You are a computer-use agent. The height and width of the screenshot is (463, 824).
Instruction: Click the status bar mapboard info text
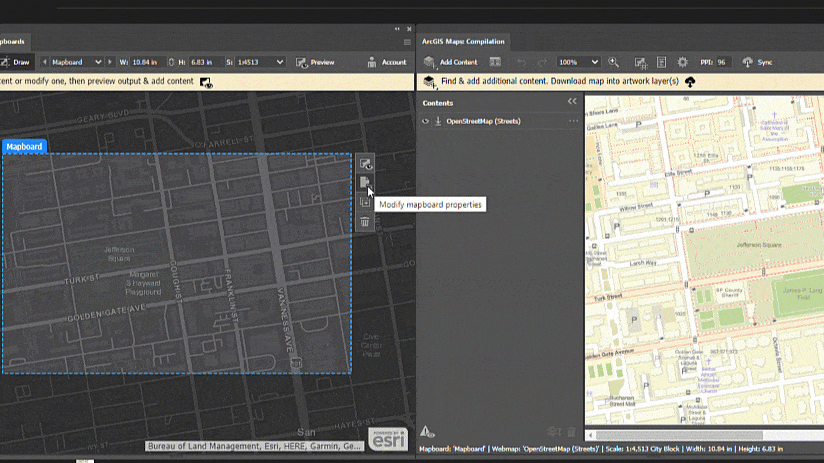click(x=601, y=449)
